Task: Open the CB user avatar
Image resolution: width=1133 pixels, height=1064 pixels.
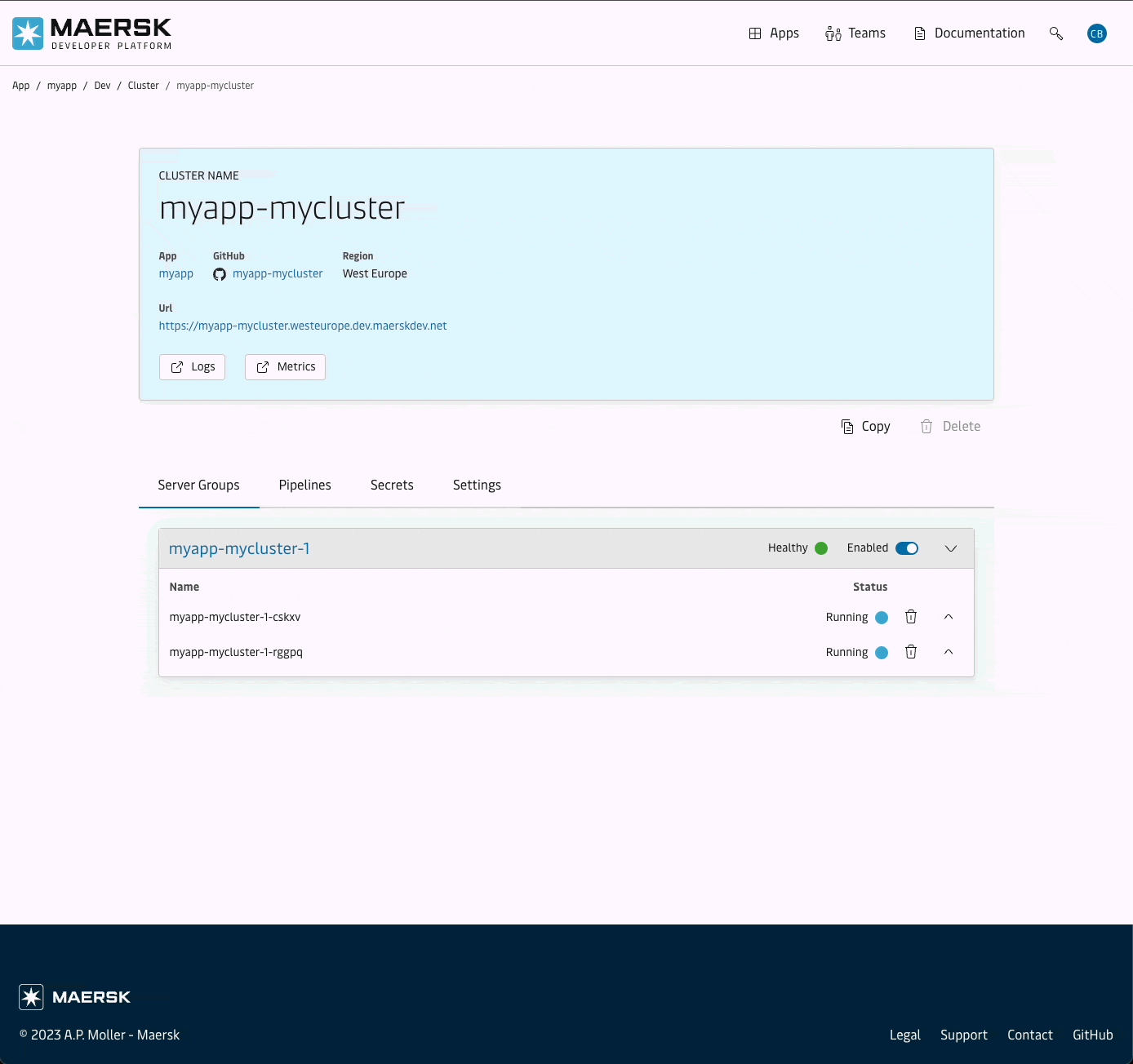Action: point(1097,33)
